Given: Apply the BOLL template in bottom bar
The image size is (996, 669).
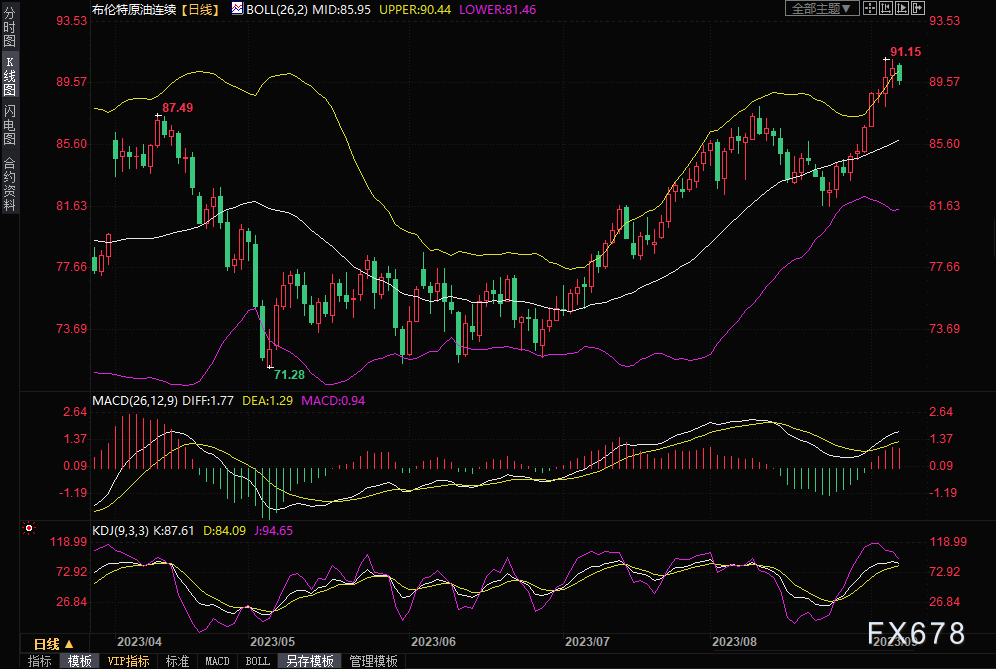Looking at the screenshot, I should click(257, 661).
